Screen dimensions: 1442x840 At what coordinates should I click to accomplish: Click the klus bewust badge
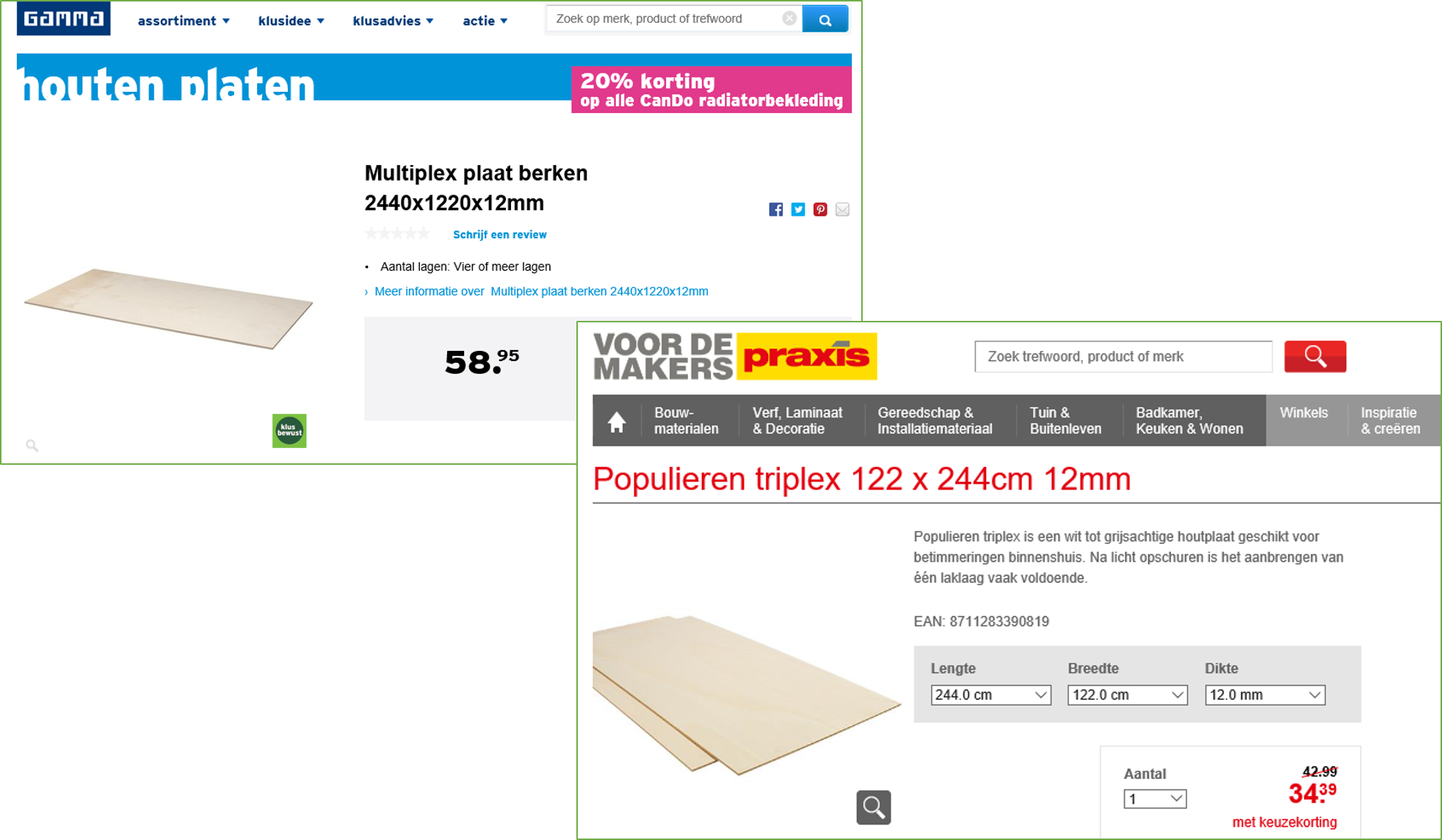point(289,430)
